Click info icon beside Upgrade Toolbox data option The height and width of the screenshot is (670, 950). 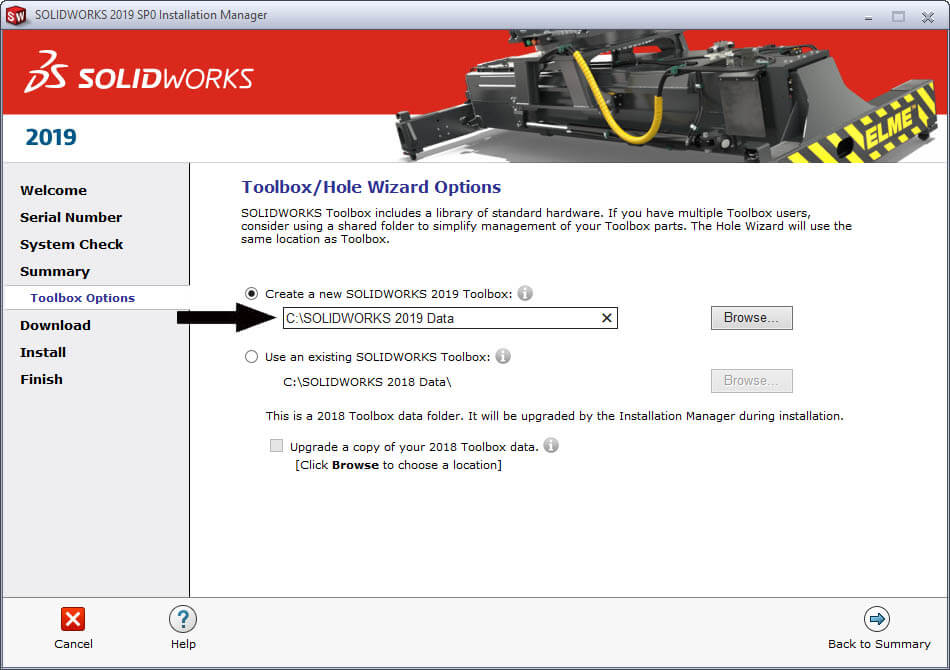[550, 446]
